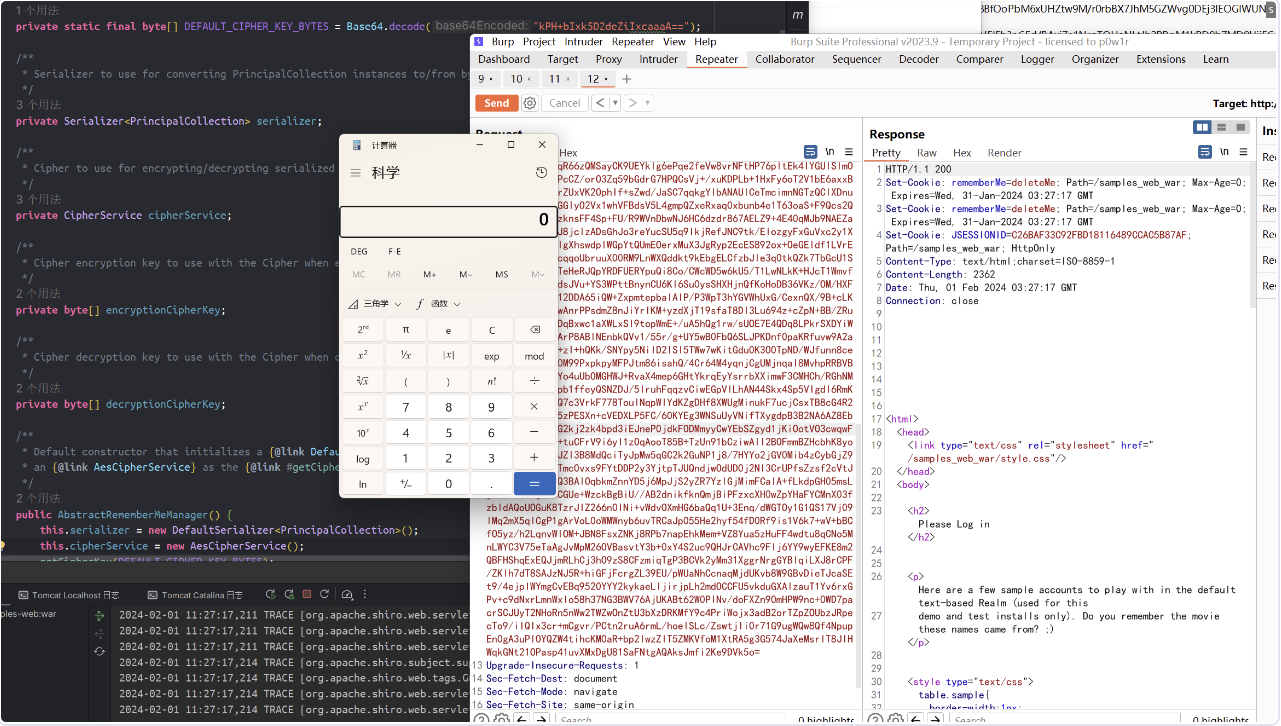Screen dimensions: 1281x726
Task: Switch Response to top-bottom layout icon
Action: 1221,127
